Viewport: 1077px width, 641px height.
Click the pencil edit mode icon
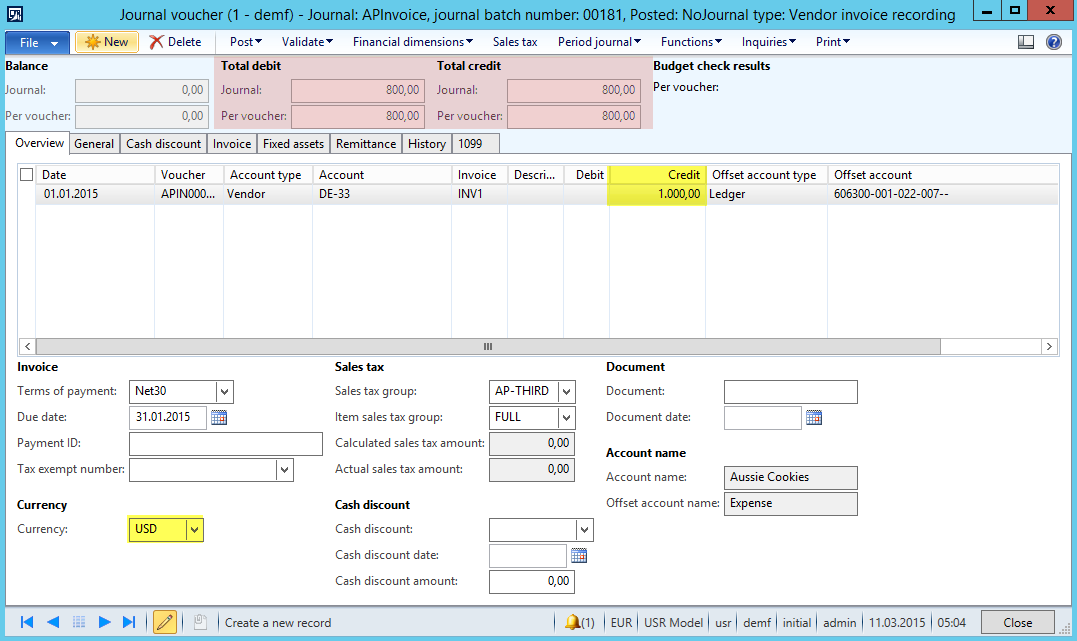pos(165,622)
